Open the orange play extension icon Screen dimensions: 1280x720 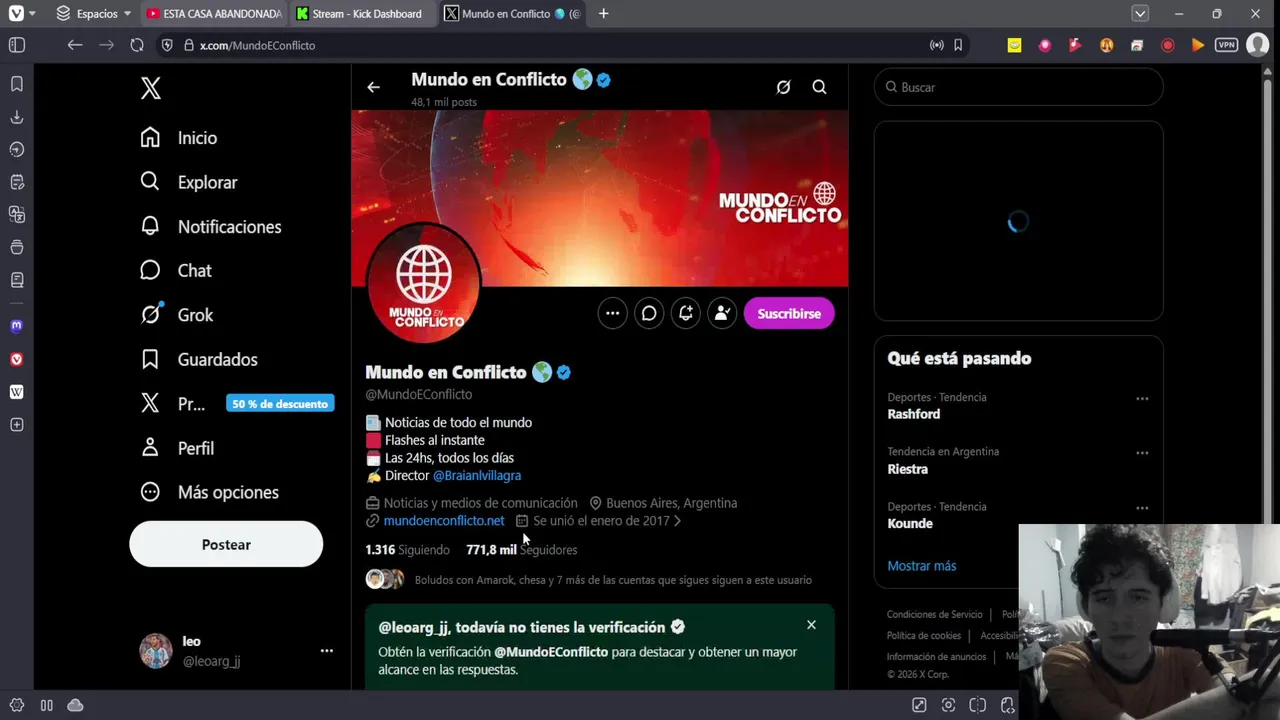(1197, 45)
